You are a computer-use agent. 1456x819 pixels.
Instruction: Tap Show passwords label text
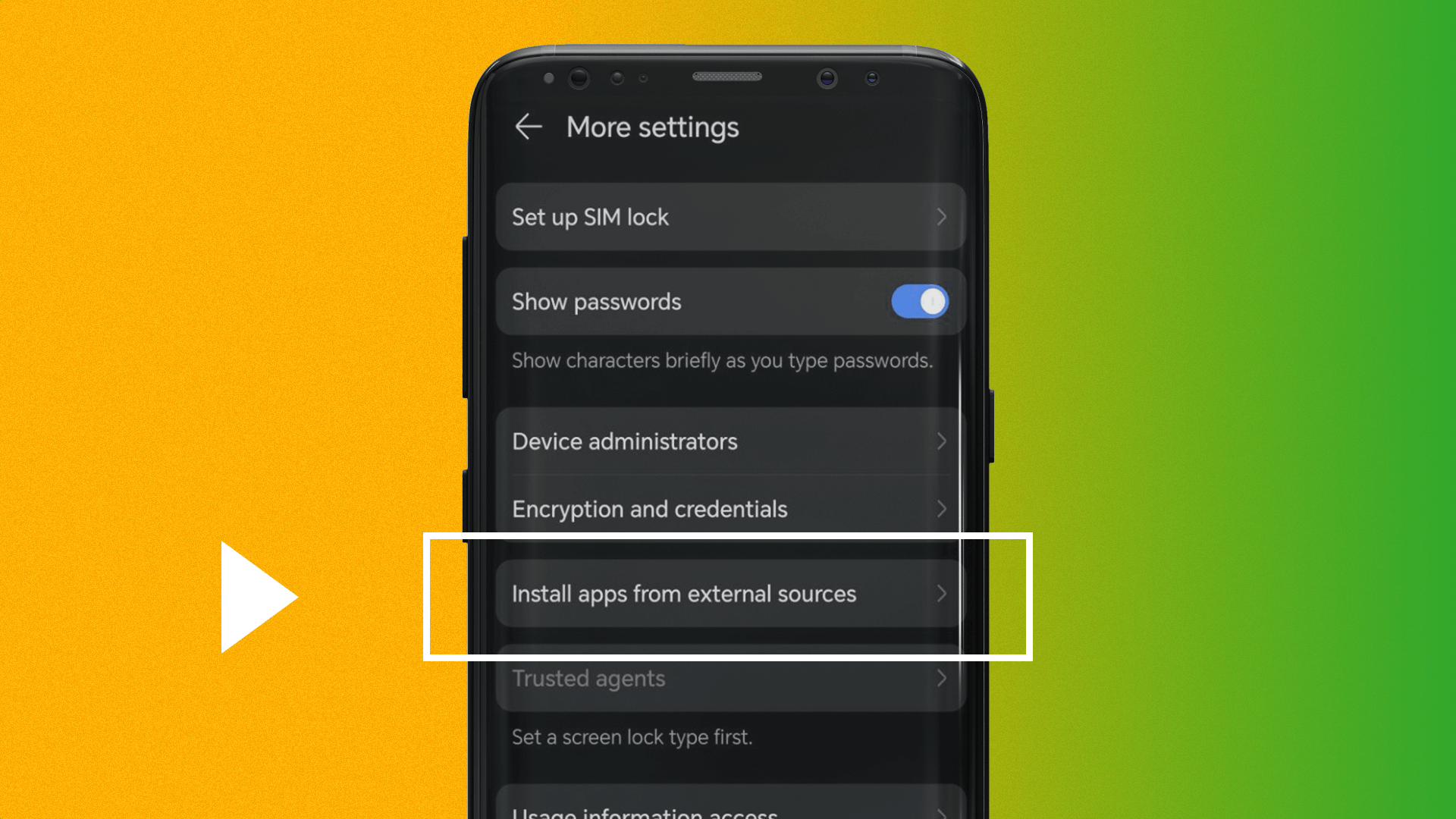(596, 300)
